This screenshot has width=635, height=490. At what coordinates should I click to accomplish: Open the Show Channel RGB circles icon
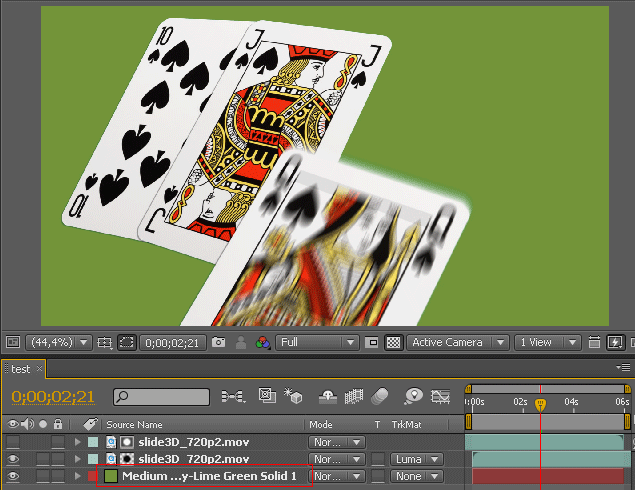tap(263, 343)
